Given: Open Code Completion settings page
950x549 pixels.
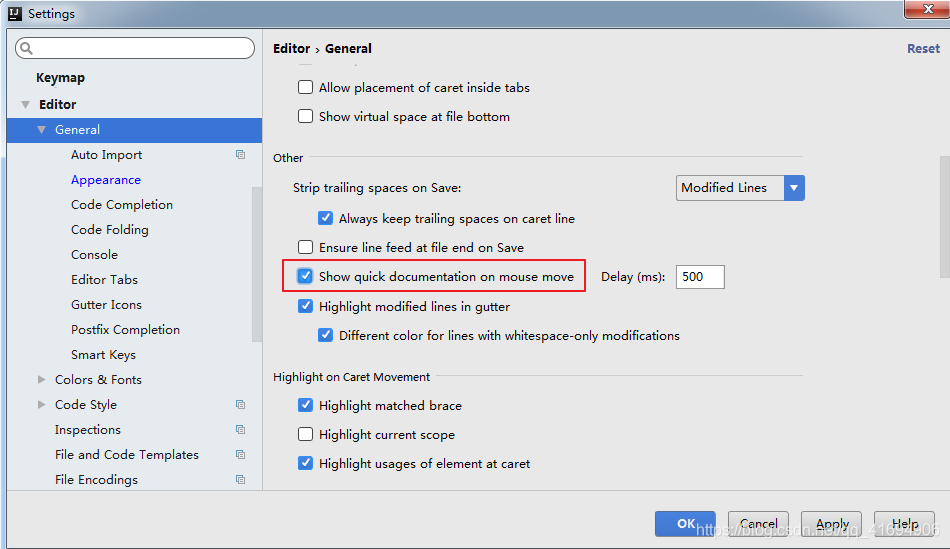Looking at the screenshot, I should click(122, 205).
